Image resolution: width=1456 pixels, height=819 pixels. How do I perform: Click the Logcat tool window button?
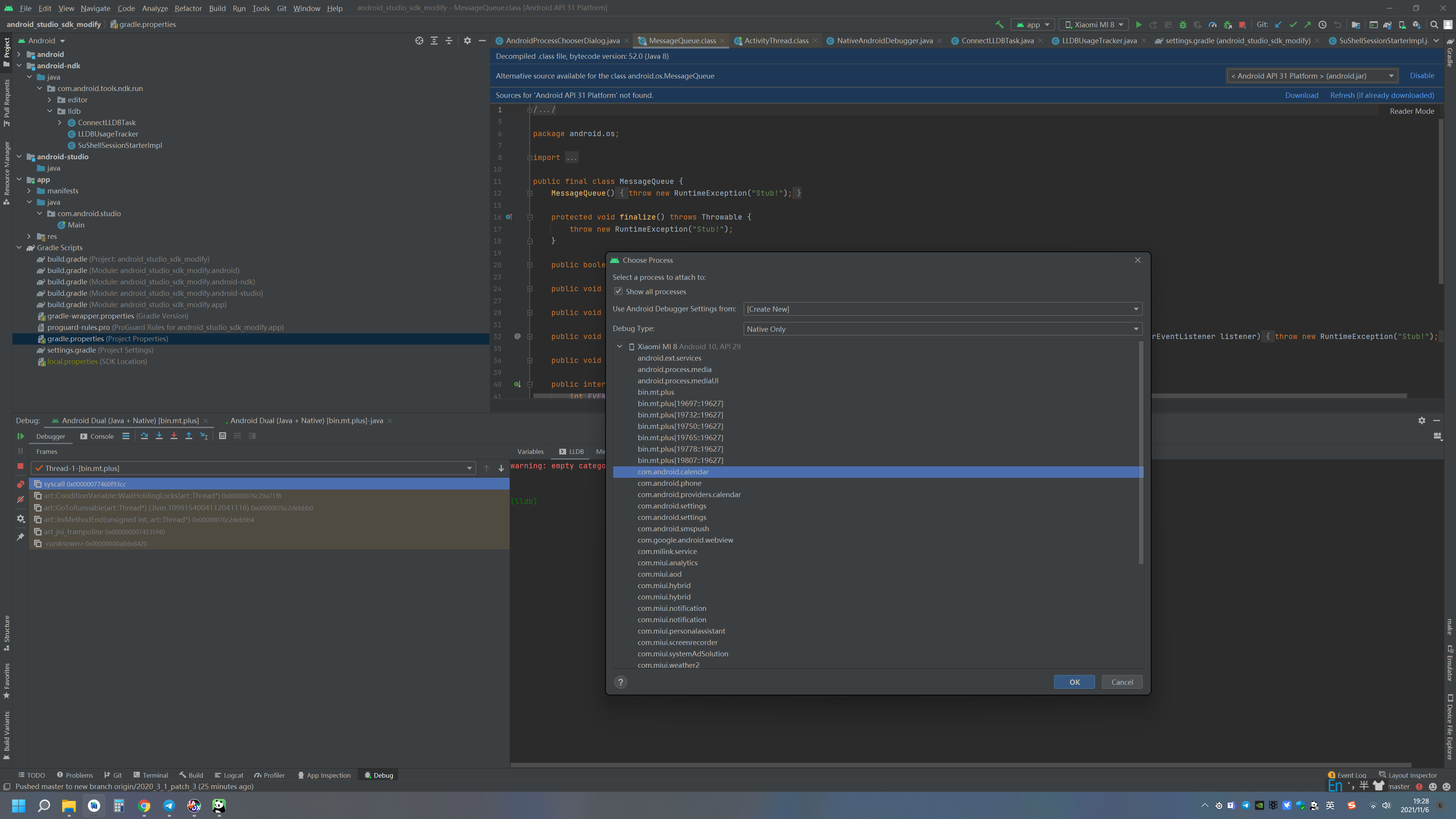pos(229,775)
